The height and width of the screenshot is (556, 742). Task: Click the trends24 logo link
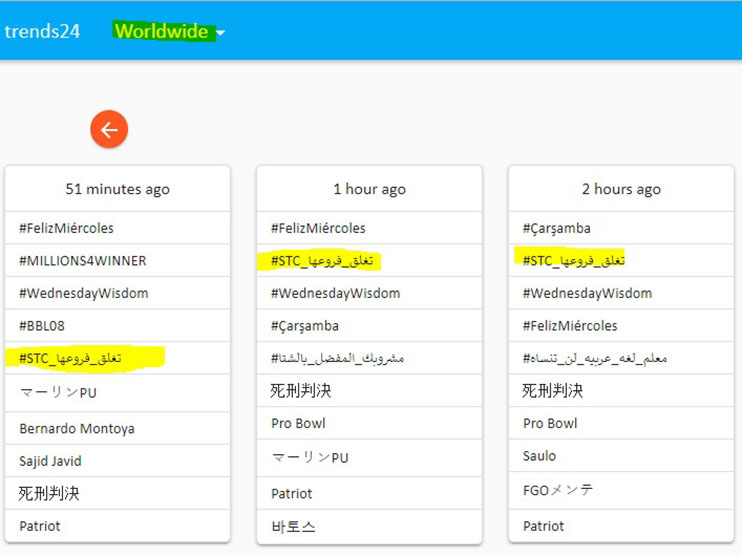pos(42,31)
